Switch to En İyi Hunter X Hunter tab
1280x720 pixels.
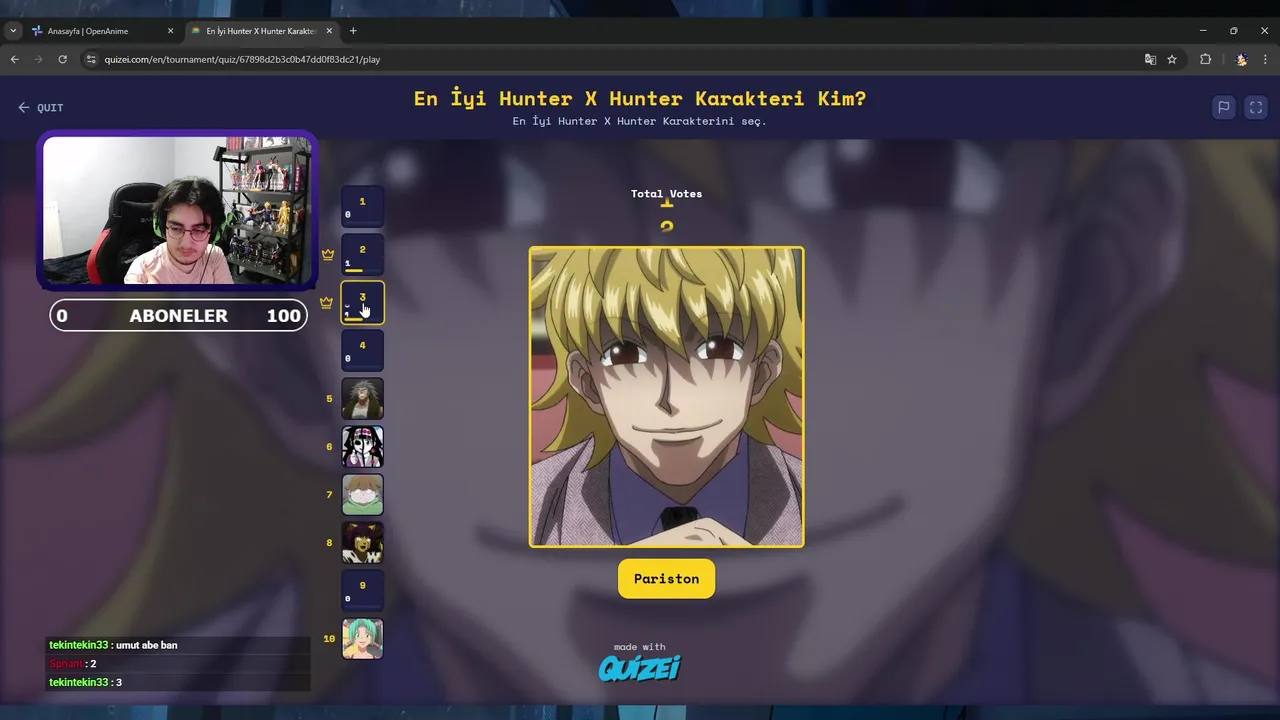260,31
